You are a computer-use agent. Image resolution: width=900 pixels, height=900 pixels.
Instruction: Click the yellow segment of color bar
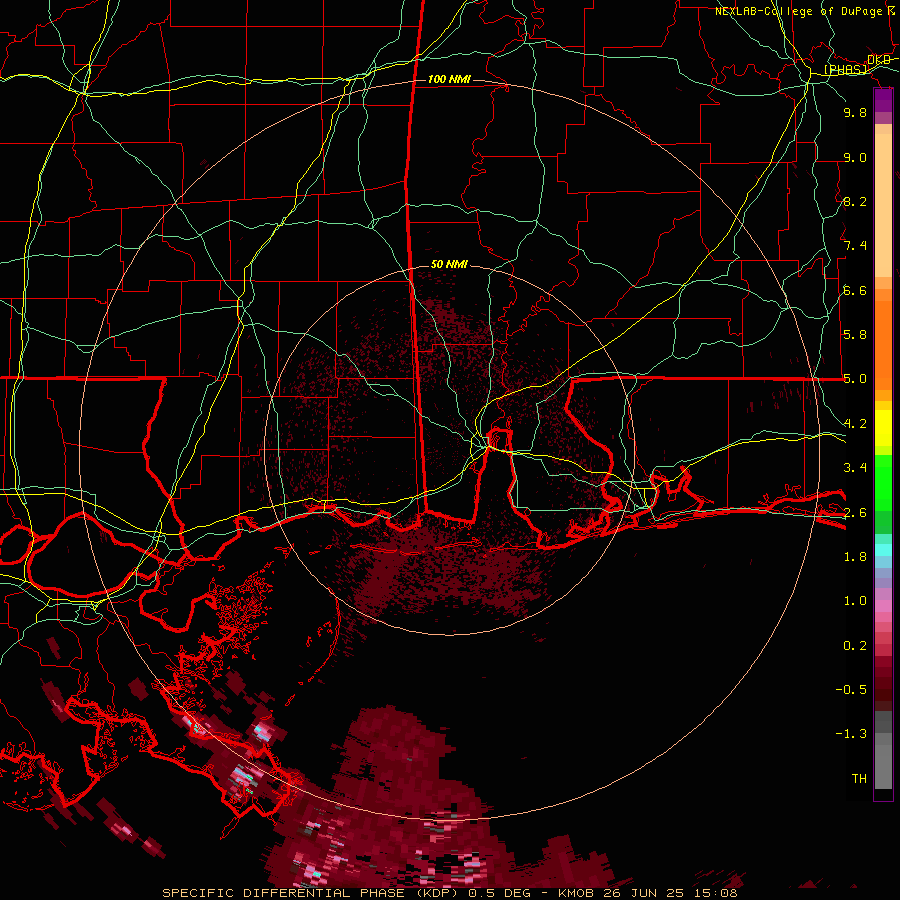[x=883, y=428]
